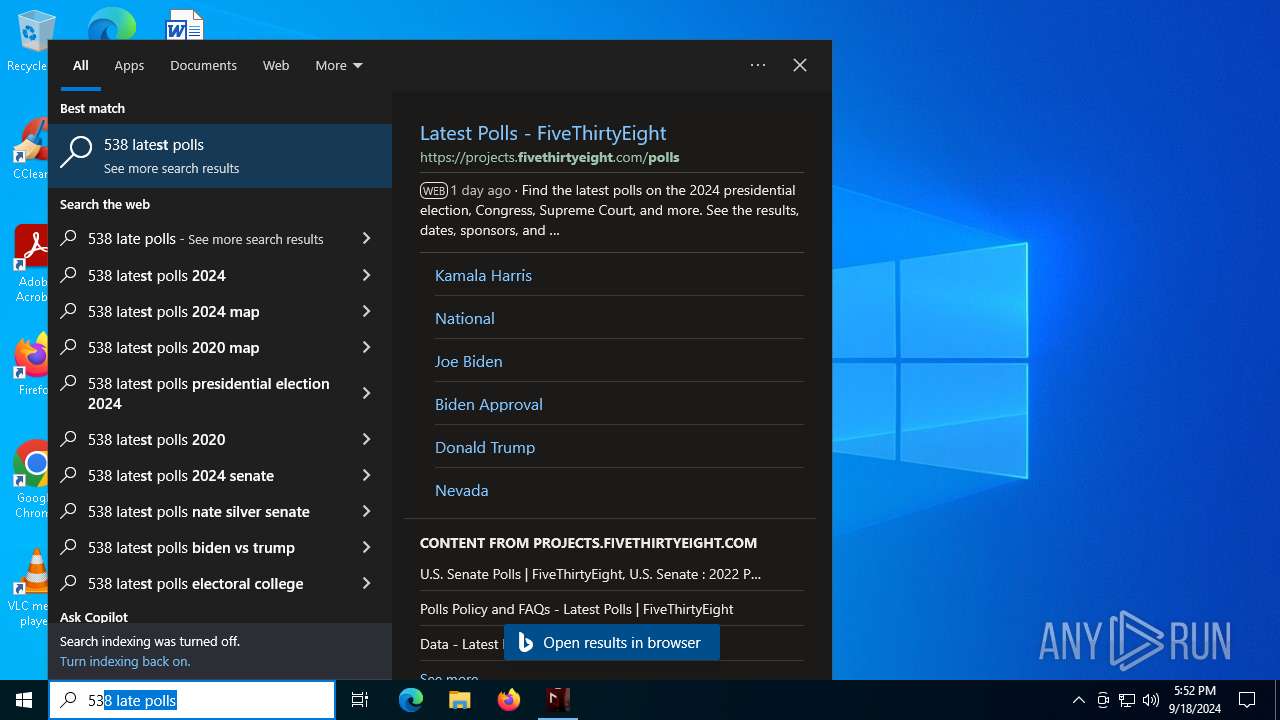Switch to the Apps search tab
1280x720 pixels.
(x=129, y=65)
